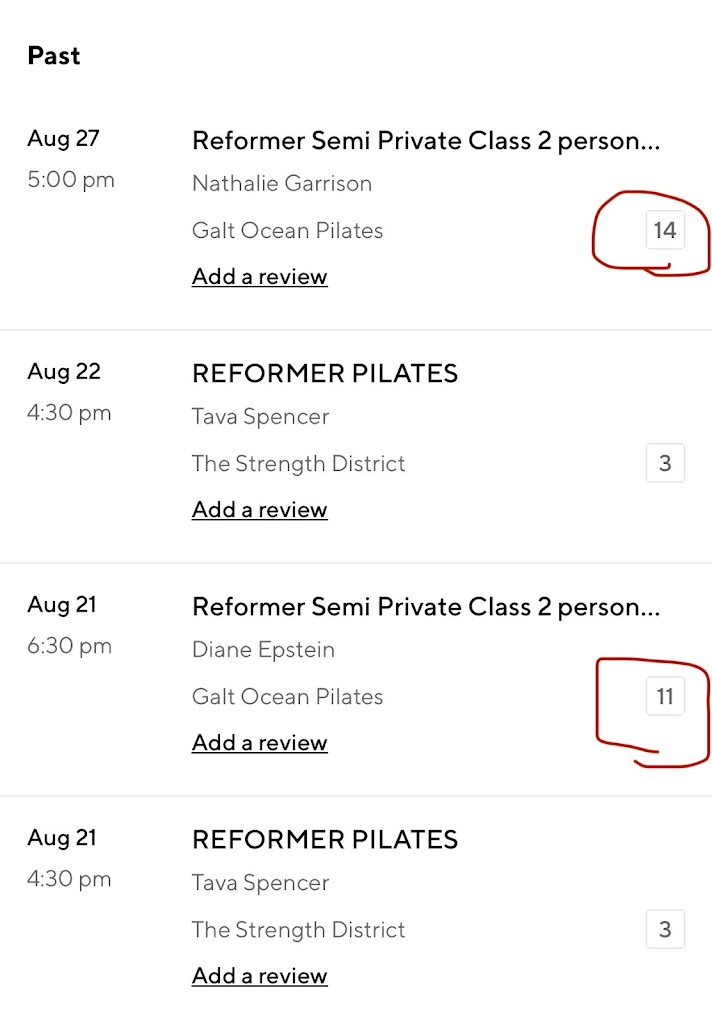
Task: Select instructor Diane Epstein
Action: coord(263,650)
